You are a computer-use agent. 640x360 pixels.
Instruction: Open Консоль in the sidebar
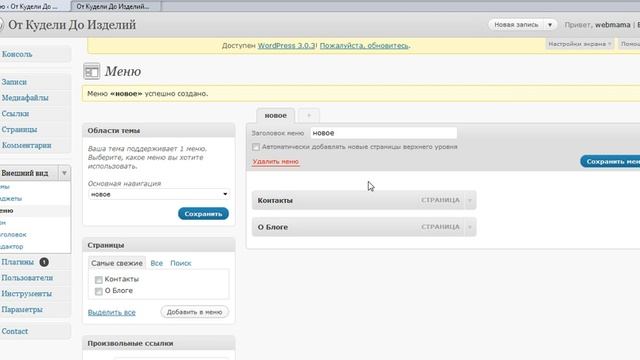coord(17,54)
